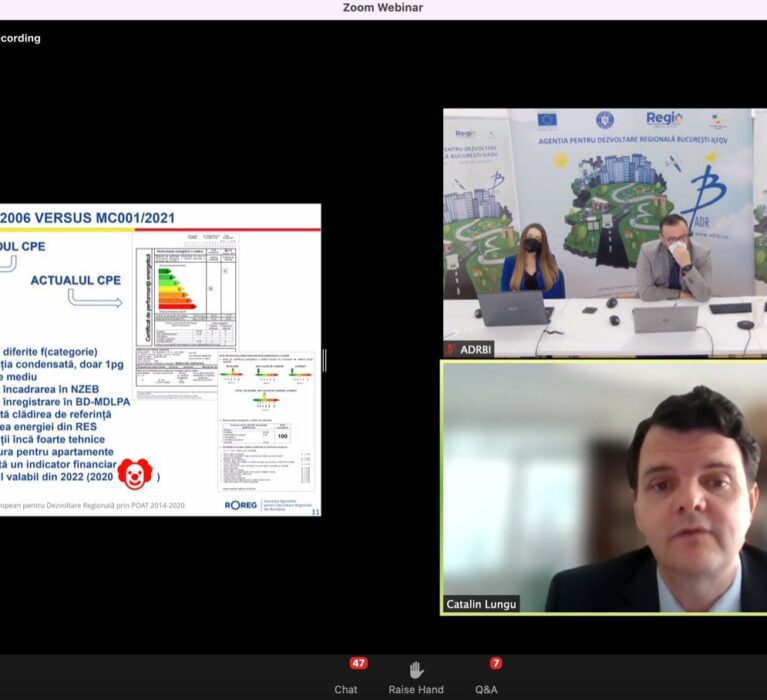Click the Raise Hand icon
The image size is (767, 700).
click(x=416, y=678)
